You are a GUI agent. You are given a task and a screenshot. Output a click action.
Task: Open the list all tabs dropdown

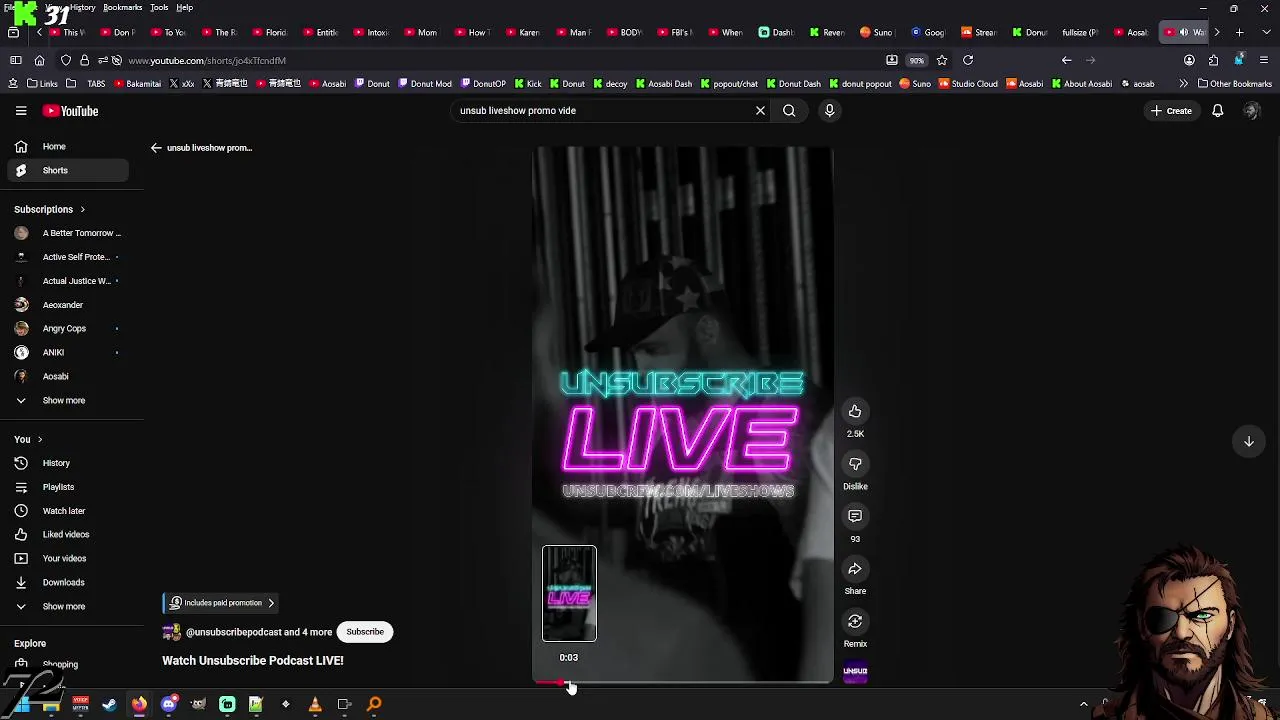click(x=1264, y=32)
